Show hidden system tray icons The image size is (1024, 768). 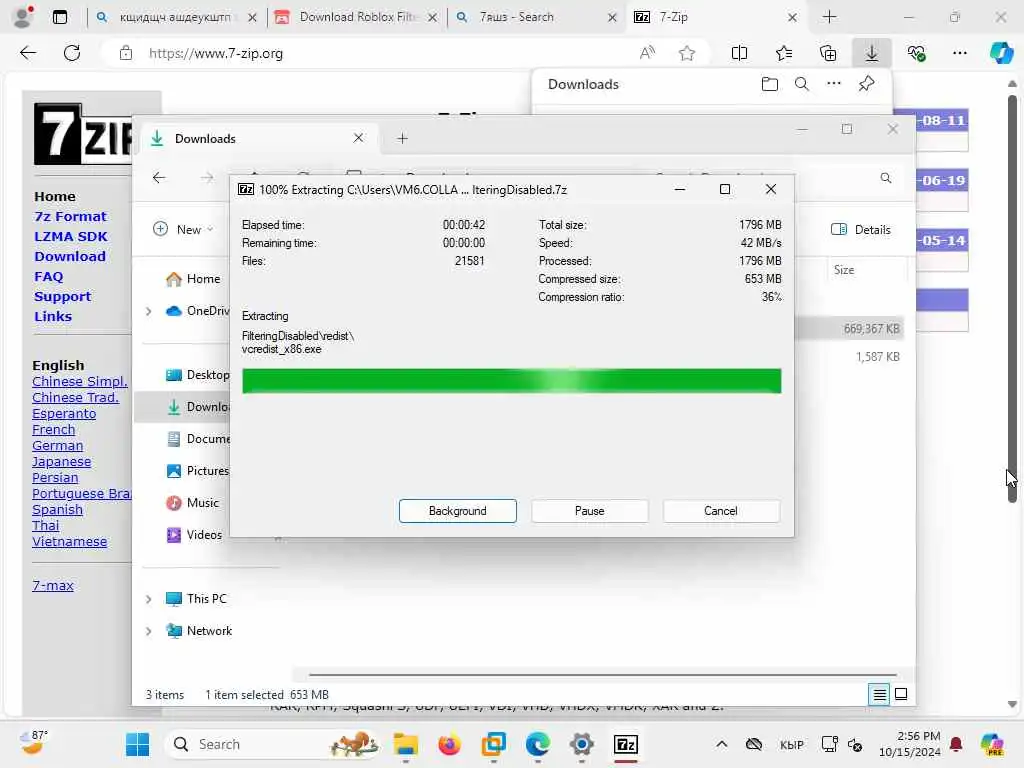coord(721,744)
